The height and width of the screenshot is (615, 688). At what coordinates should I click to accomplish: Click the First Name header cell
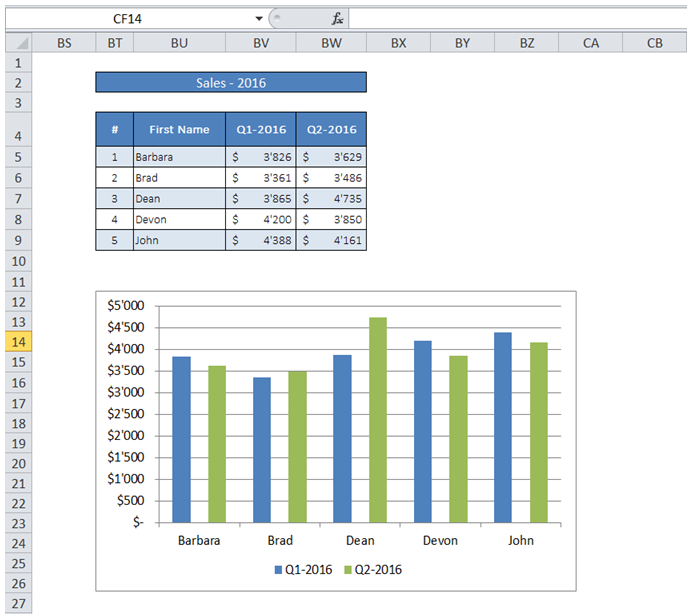pyautogui.click(x=179, y=129)
